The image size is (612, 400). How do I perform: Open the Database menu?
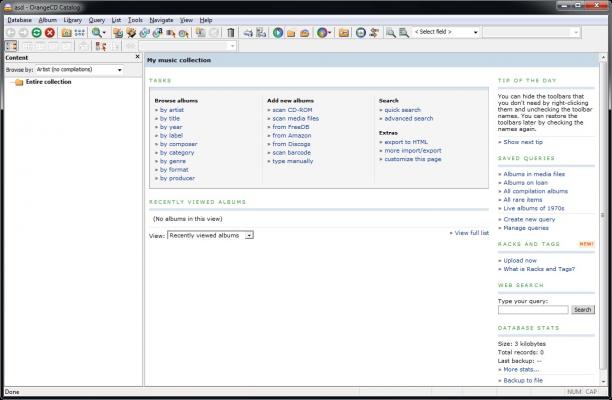tap(20, 20)
